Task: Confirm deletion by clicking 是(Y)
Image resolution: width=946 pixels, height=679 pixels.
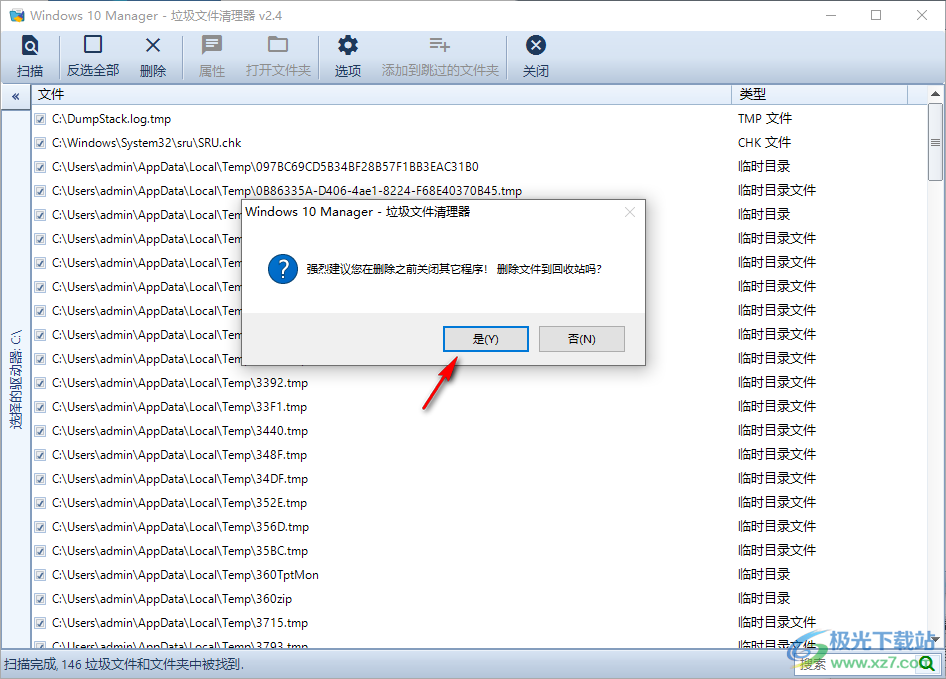Action: click(485, 338)
